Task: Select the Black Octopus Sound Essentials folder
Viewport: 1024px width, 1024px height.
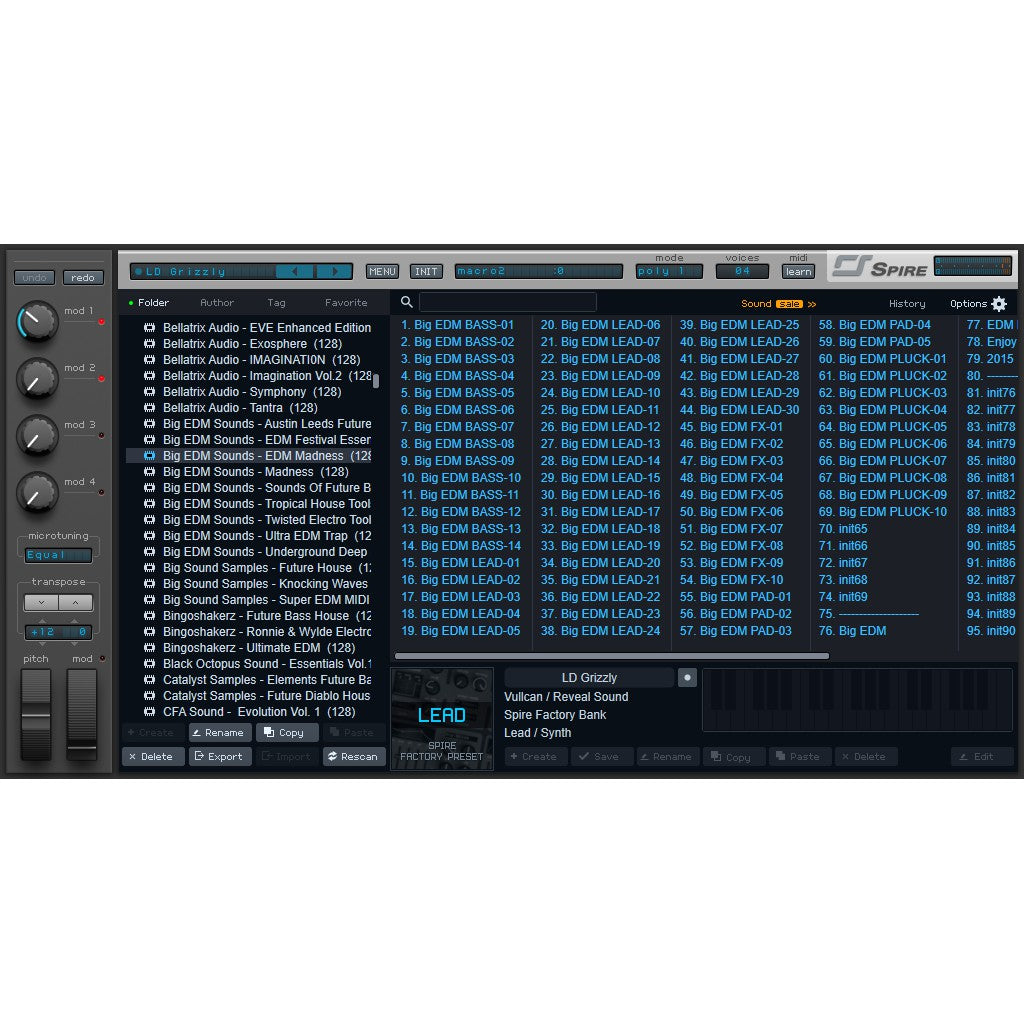Action: click(264, 663)
